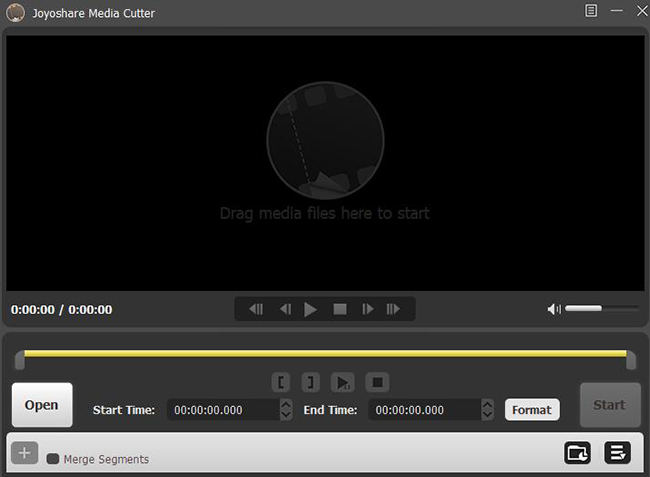Image resolution: width=650 pixels, height=477 pixels.
Task: Mute the volume speaker icon
Action: tap(554, 309)
